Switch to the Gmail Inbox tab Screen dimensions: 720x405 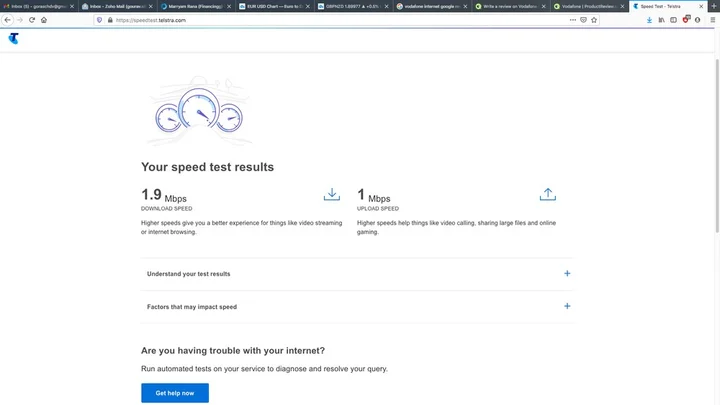pyautogui.click(x=39, y=6)
